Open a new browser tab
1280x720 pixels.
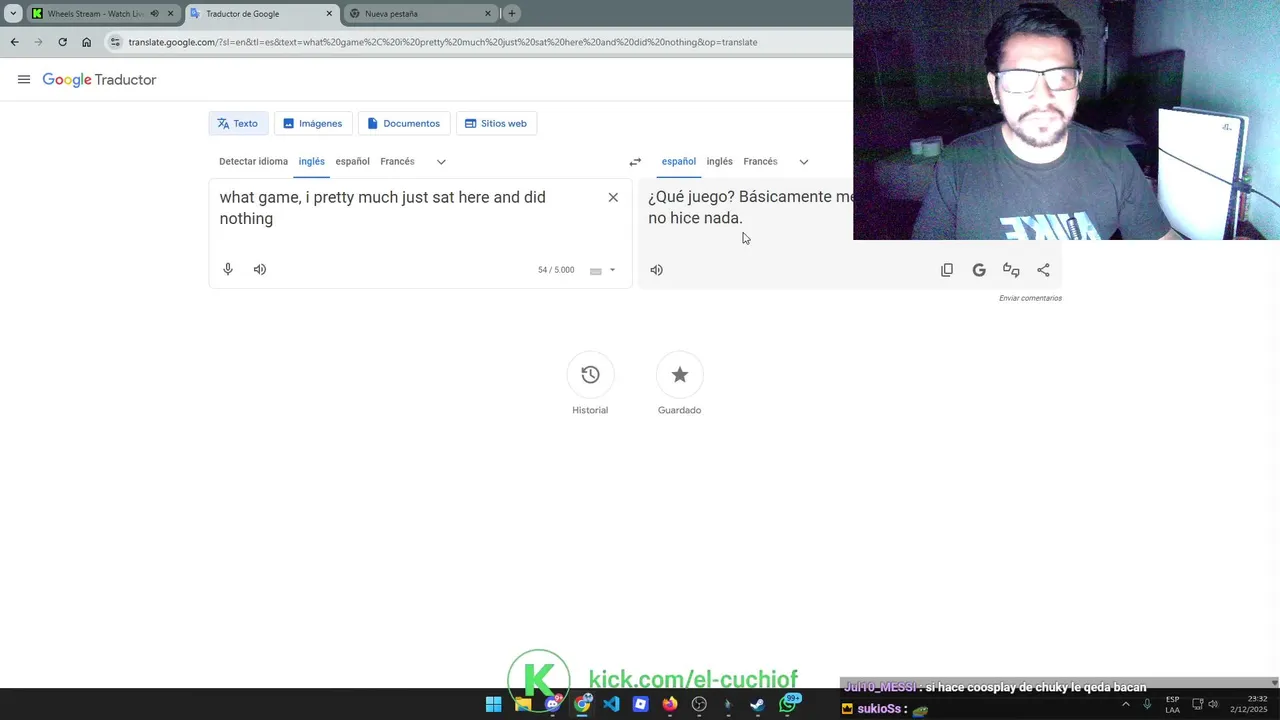point(512,14)
